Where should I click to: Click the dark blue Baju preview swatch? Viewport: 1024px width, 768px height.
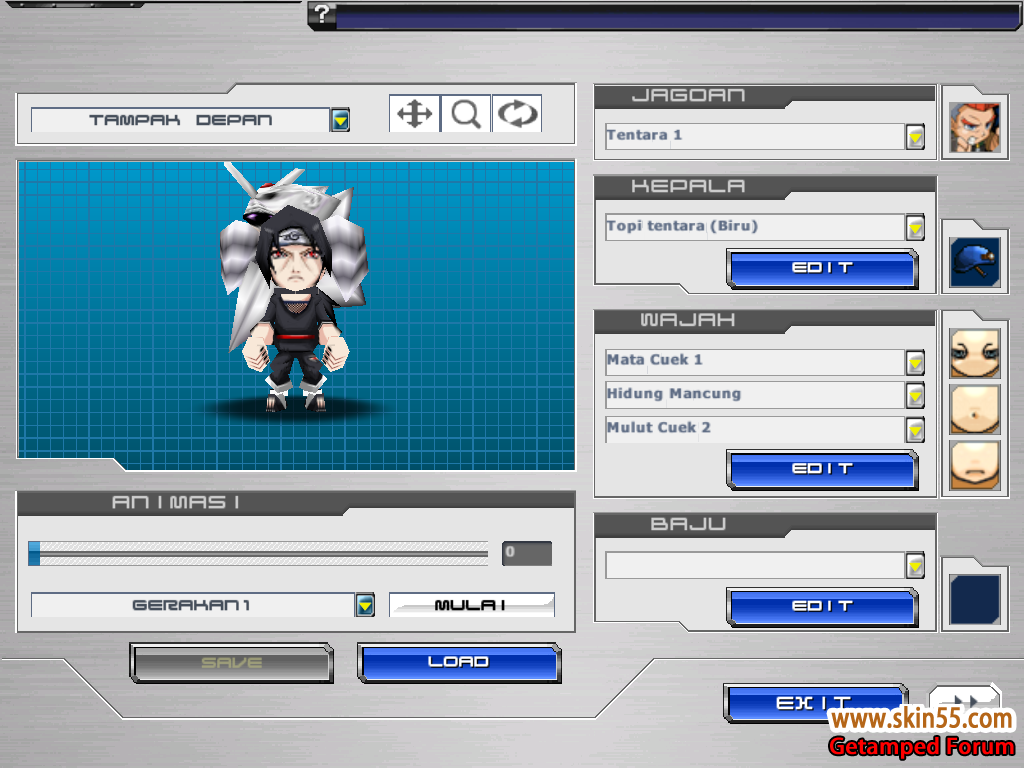974,599
